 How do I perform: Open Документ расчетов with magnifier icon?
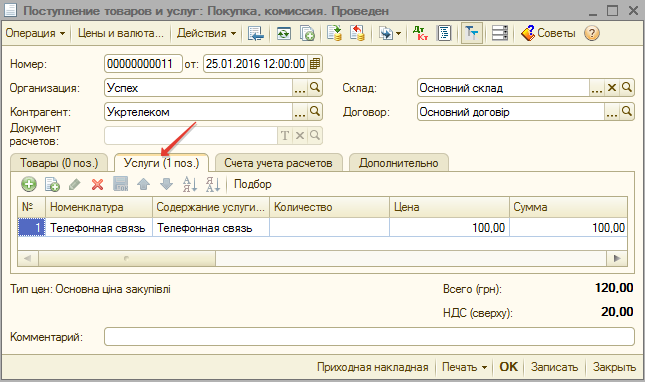pos(315,135)
